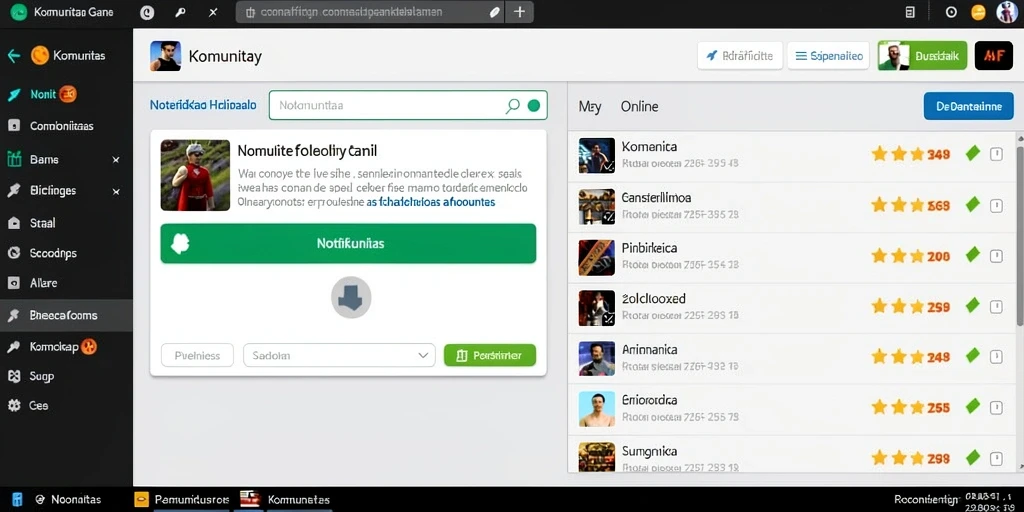Click the magnifier icon in the search field

(513, 106)
